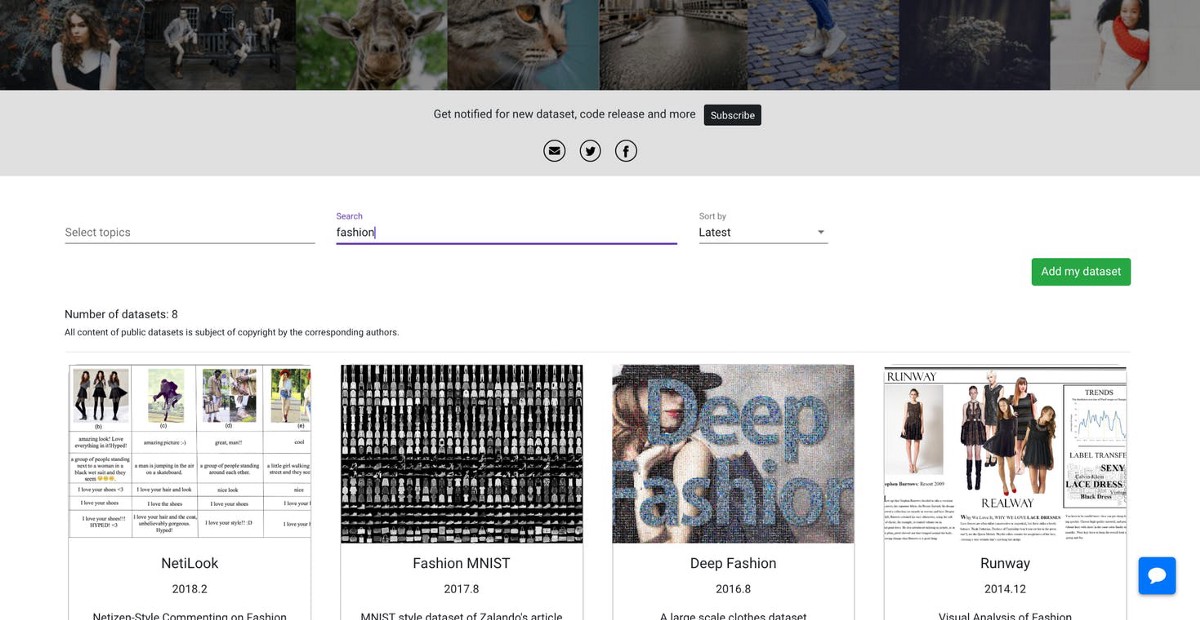This screenshot has width=1200, height=620.
Task: Click the Sort by dropdown arrow
Action: tap(821, 232)
